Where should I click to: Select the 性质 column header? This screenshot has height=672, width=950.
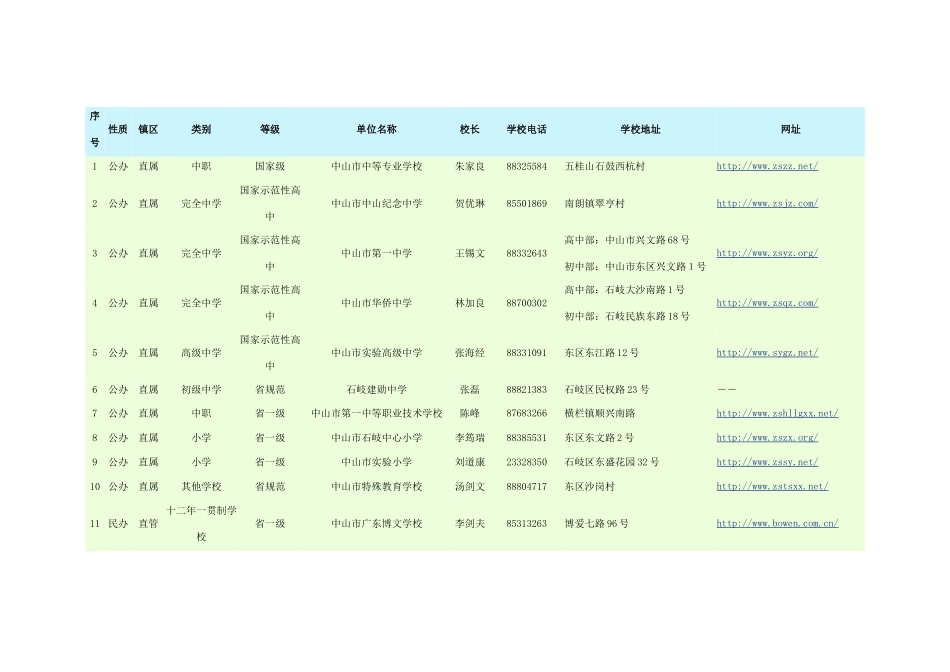(x=118, y=129)
